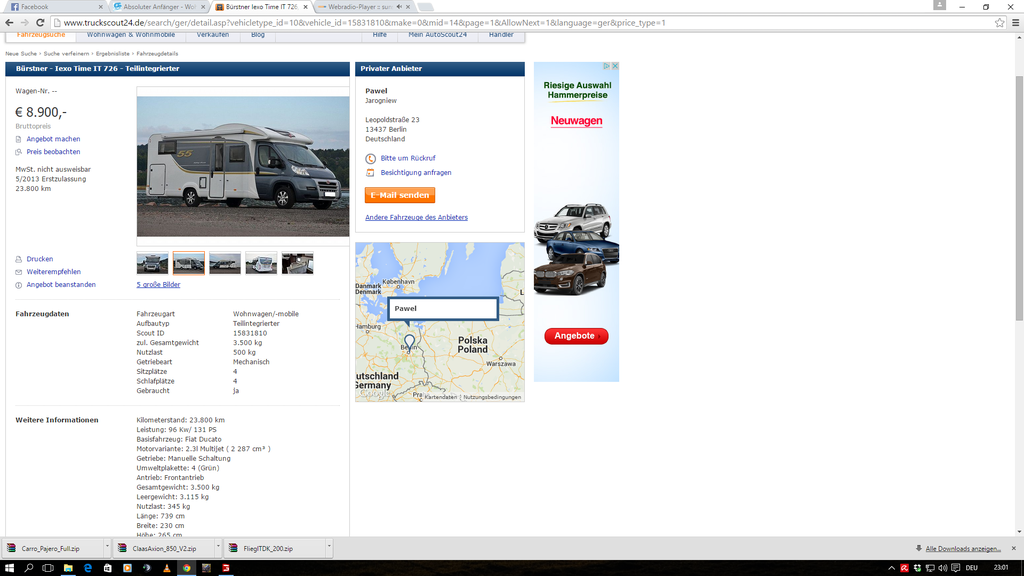The height and width of the screenshot is (576, 1024).
Task: Open the Chrome menu hamburger icon
Action: pos(1013,22)
